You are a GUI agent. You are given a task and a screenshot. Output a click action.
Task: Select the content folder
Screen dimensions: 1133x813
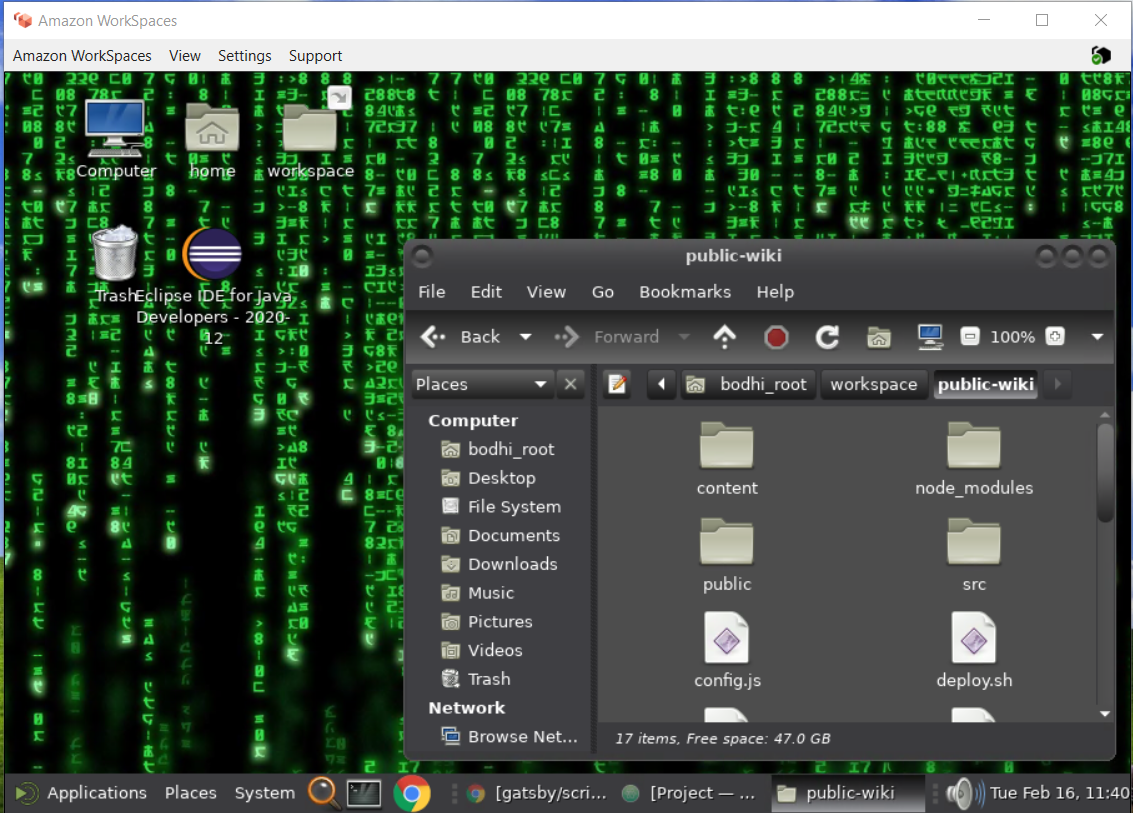(x=727, y=458)
